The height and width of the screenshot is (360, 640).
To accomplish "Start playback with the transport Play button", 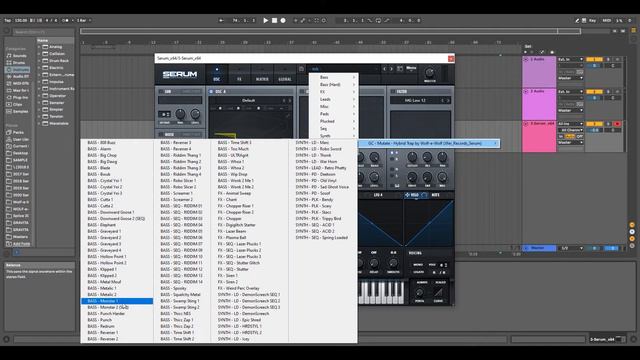I will click(x=266, y=20).
